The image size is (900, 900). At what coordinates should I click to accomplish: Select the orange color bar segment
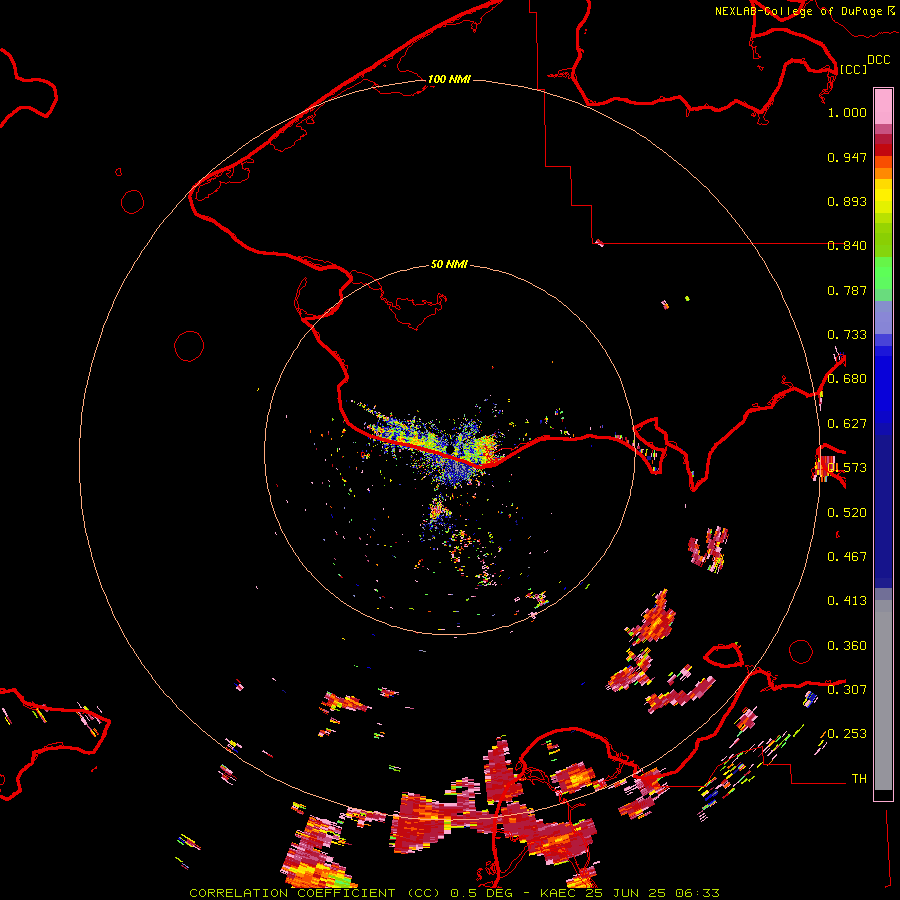point(883,173)
